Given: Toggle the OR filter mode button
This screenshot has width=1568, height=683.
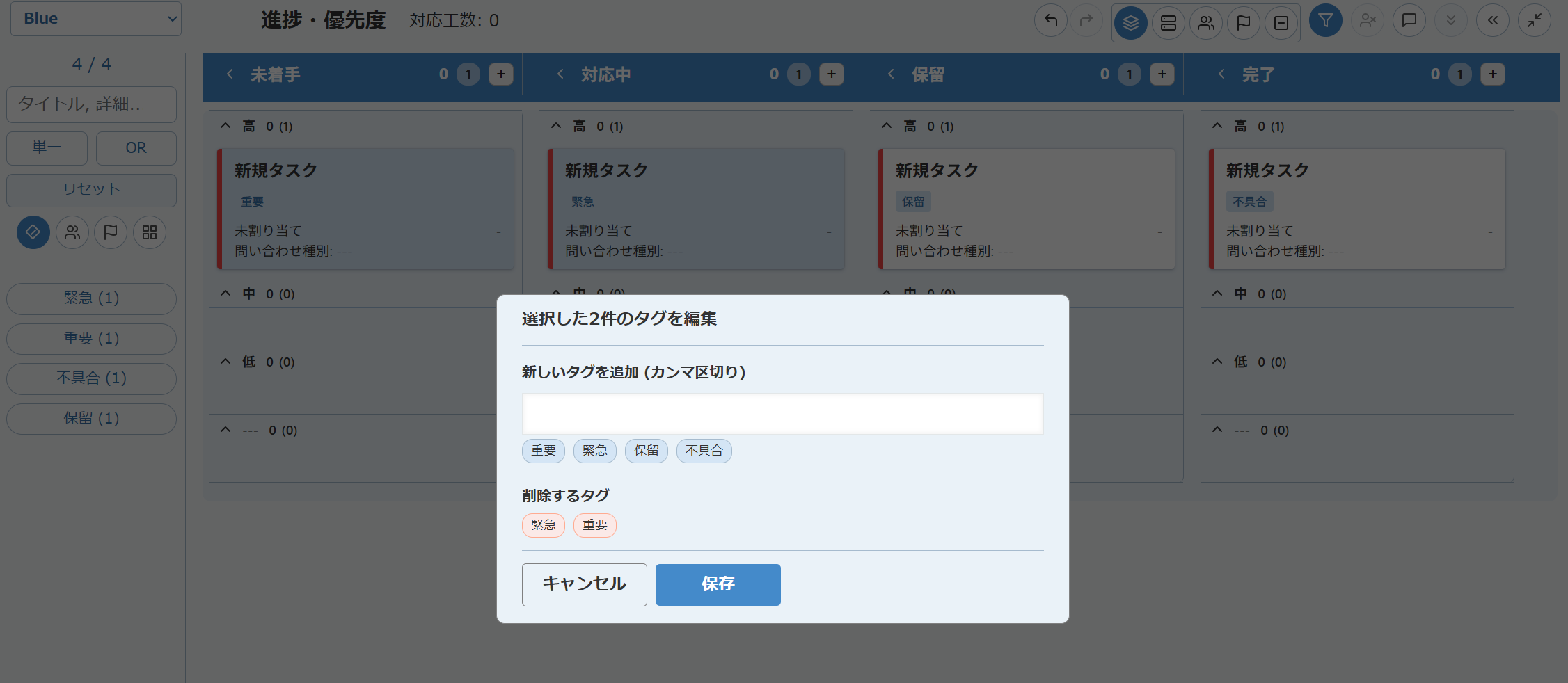Looking at the screenshot, I should [136, 148].
